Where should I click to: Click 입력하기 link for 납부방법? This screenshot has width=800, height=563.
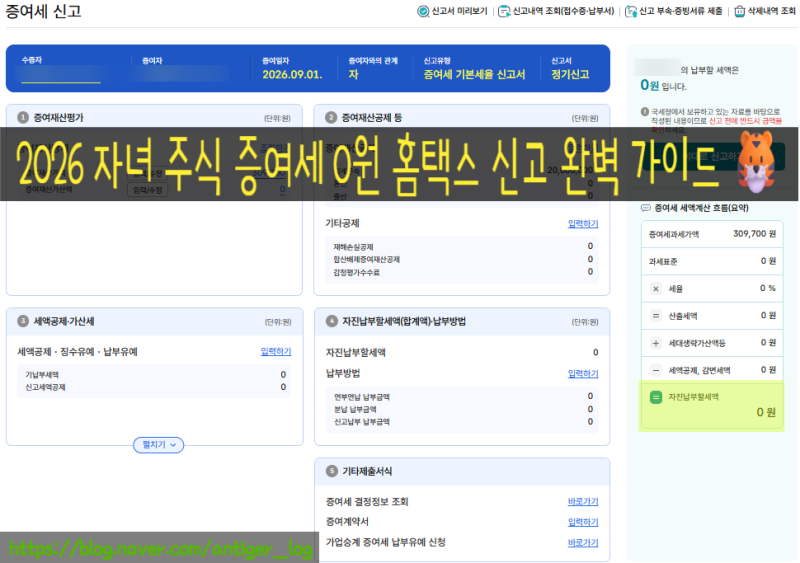(583, 374)
